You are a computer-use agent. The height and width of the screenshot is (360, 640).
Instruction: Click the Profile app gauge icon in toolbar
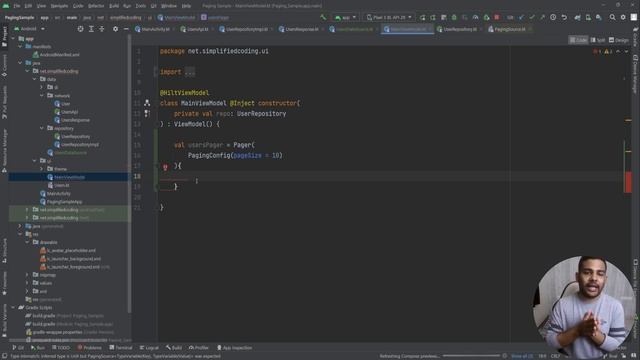coord(476,18)
